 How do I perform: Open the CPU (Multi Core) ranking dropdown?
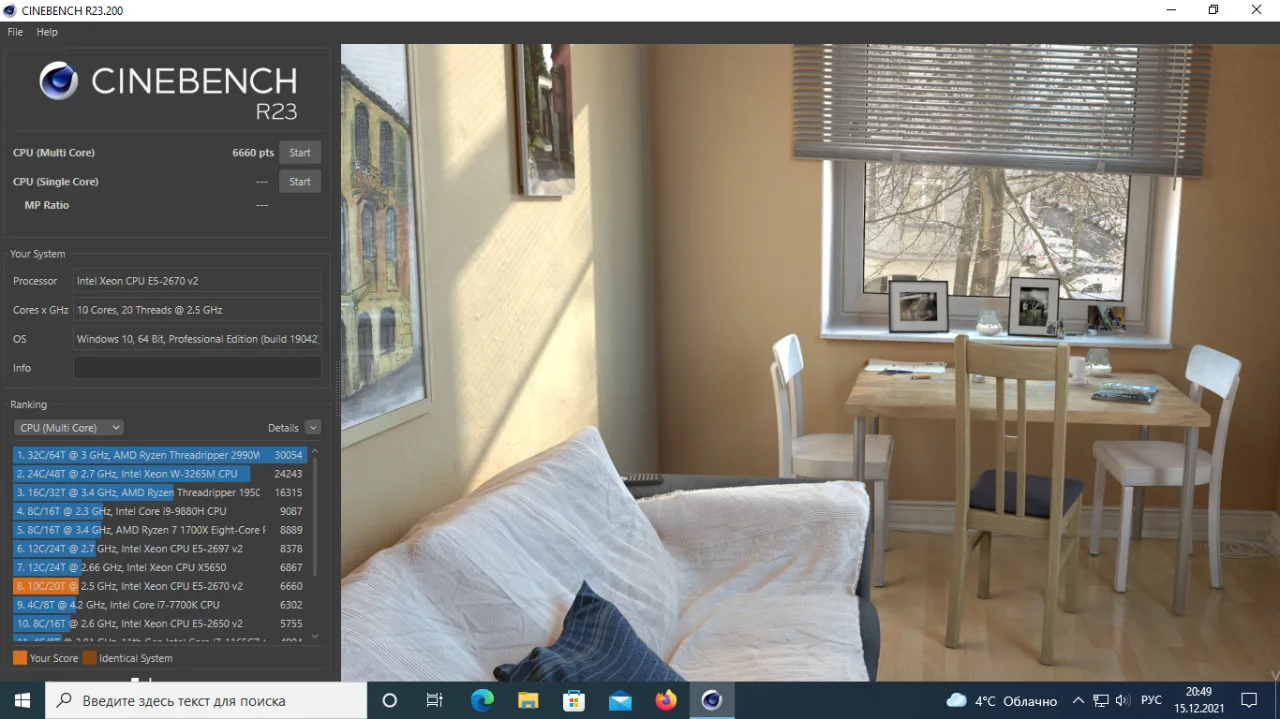click(69, 428)
